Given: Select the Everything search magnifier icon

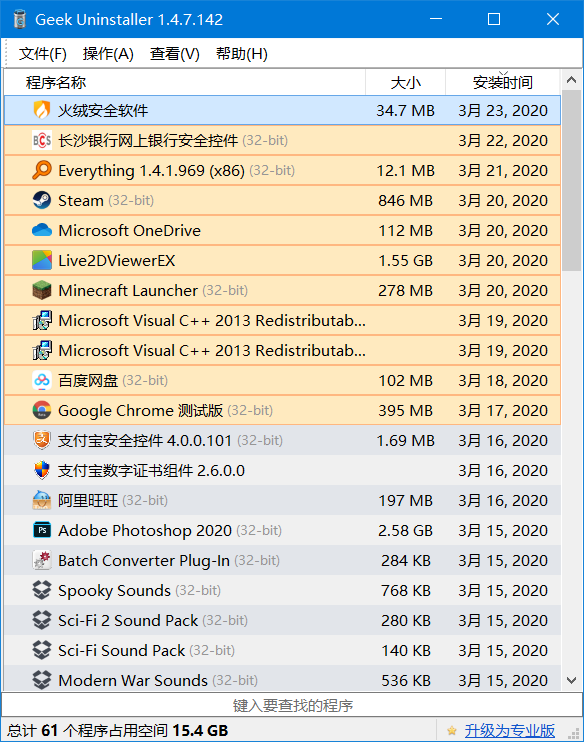Looking at the screenshot, I should [42, 170].
